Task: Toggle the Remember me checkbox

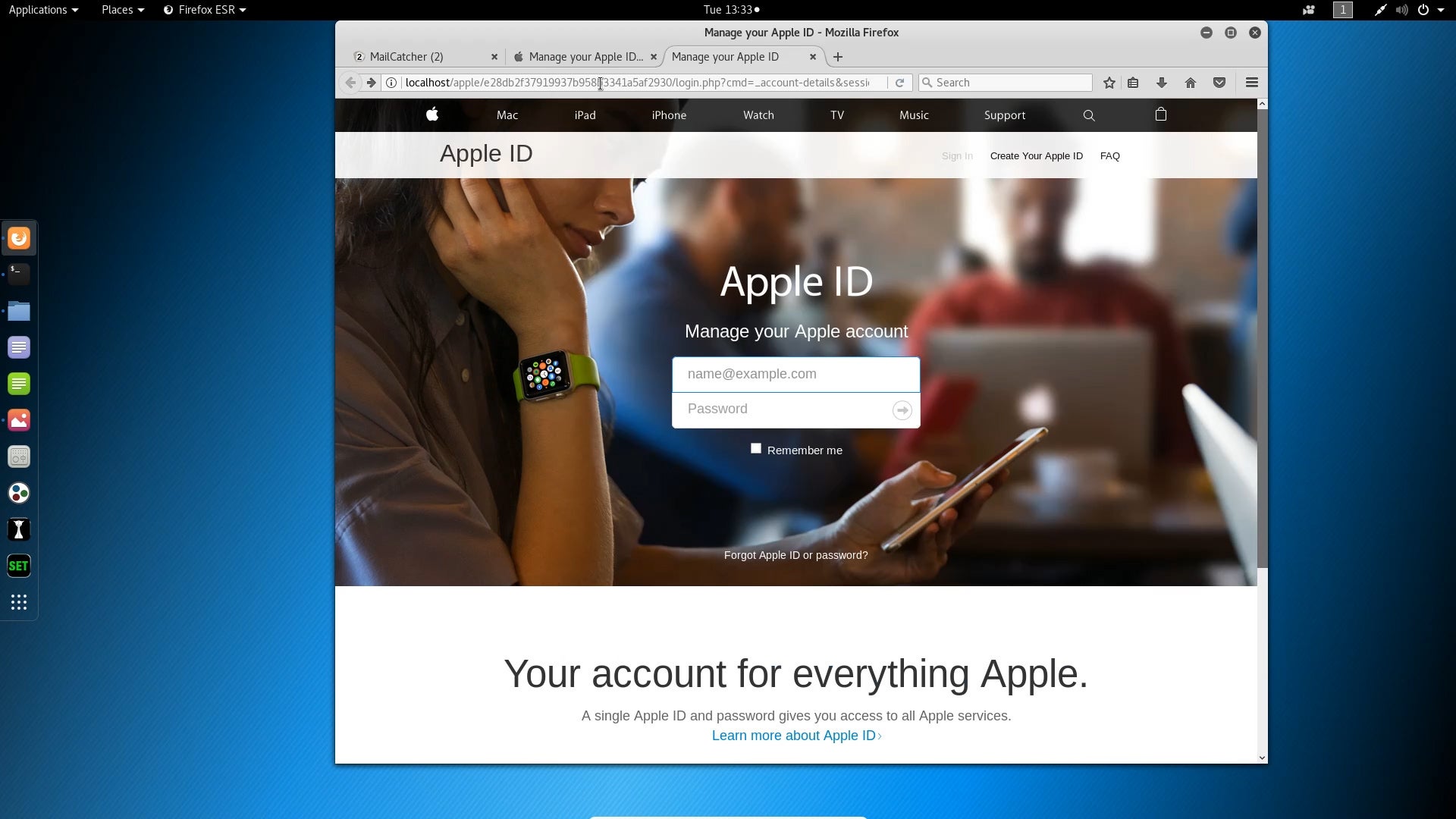Action: coord(756,449)
